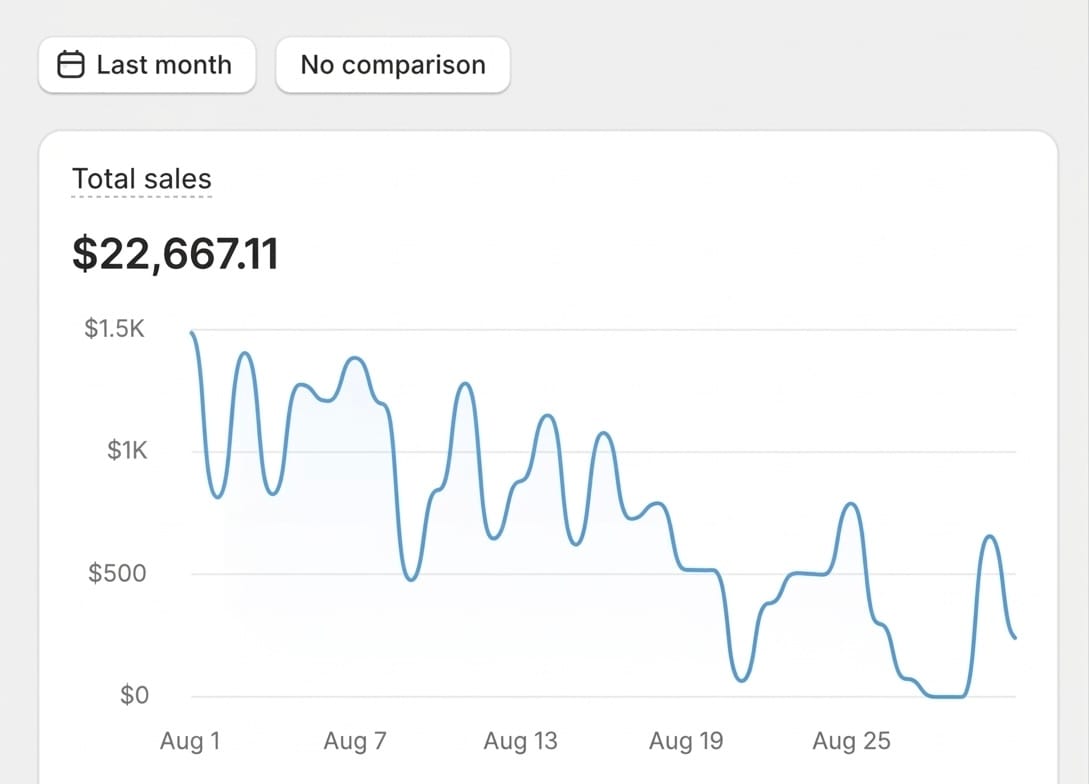Click the $22,667.11 total sales figure
The height and width of the screenshot is (784, 1089).
(175, 254)
